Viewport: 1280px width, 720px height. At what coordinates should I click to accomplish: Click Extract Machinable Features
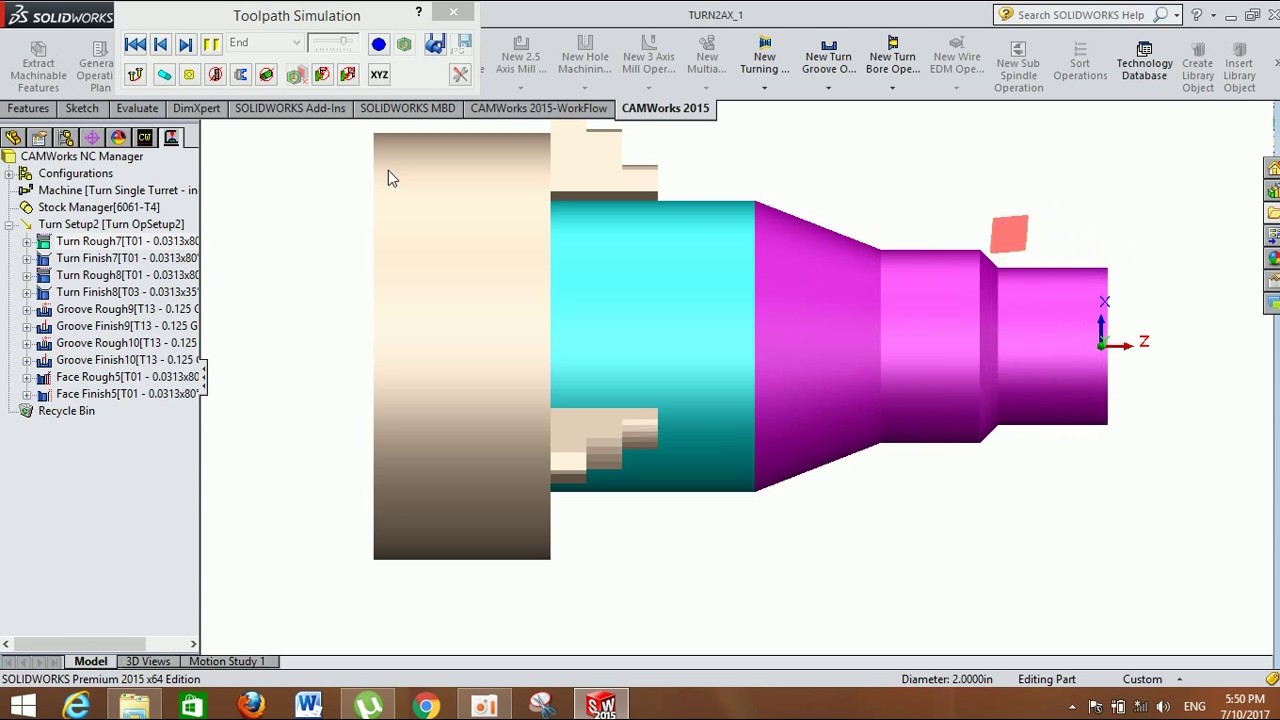coord(38,67)
